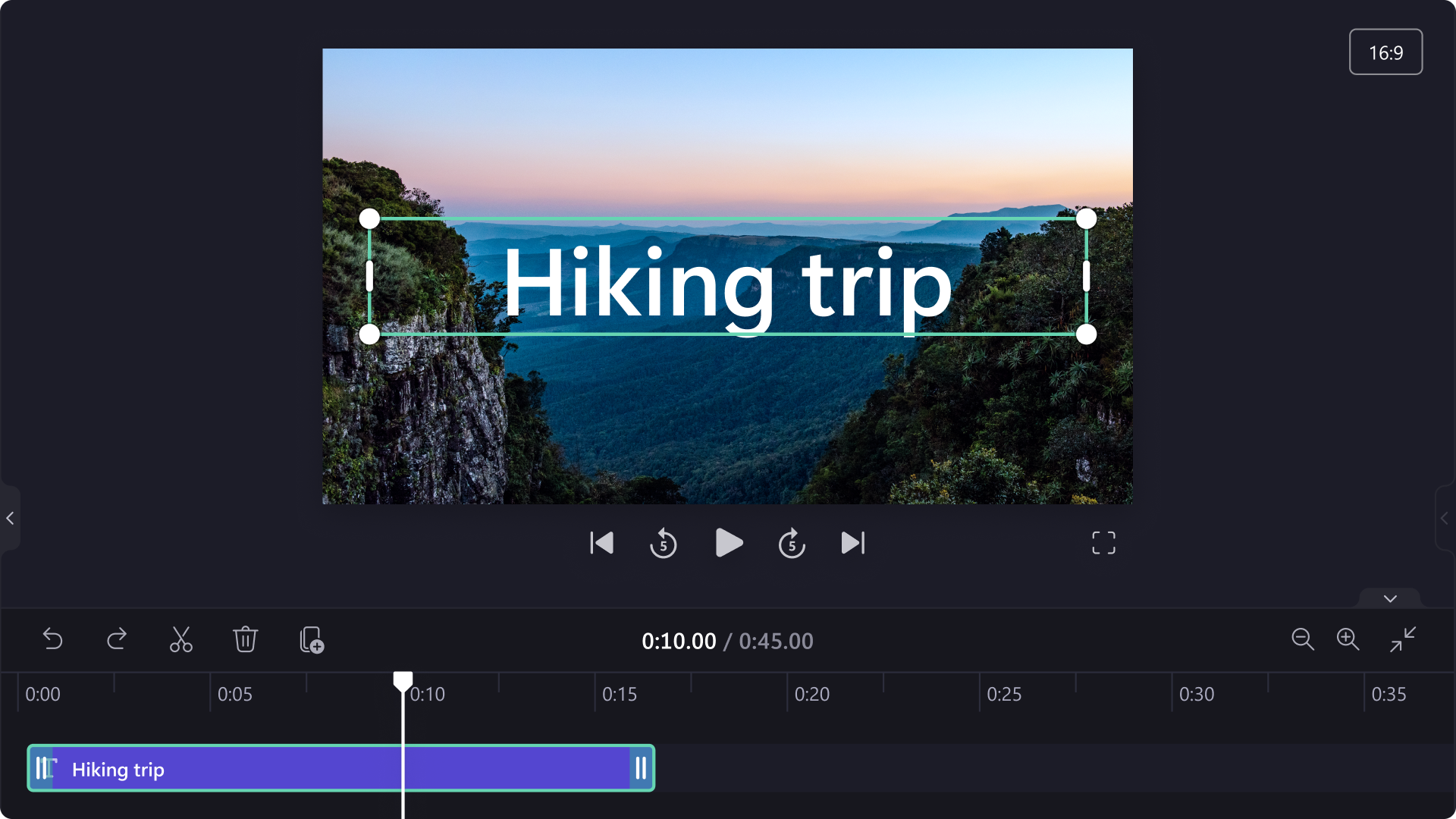Select the split (scissors) tool
Screen dimensions: 1456x819
180,639
